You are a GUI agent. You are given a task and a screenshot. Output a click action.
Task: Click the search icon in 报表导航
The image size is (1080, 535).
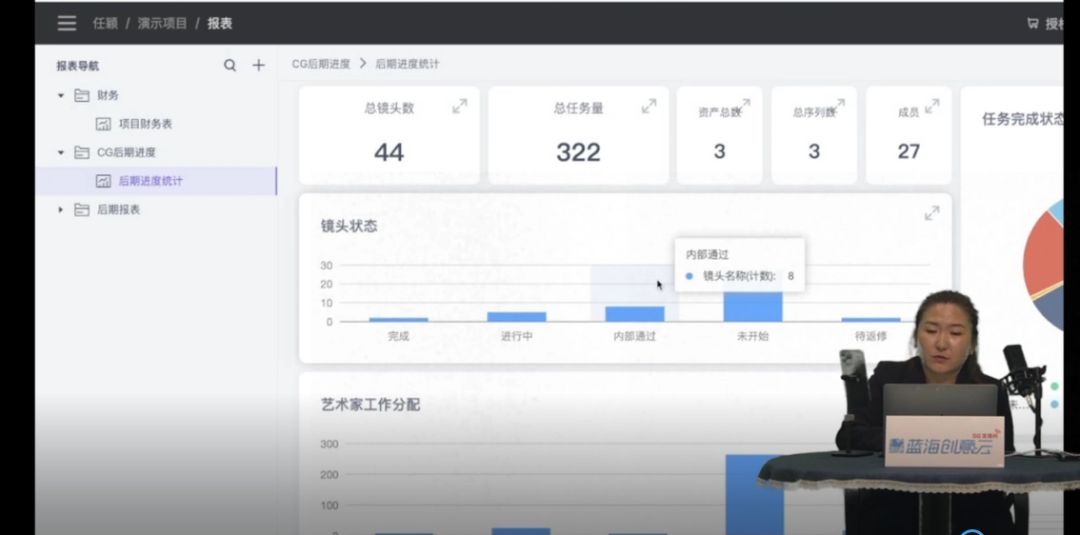[230, 65]
